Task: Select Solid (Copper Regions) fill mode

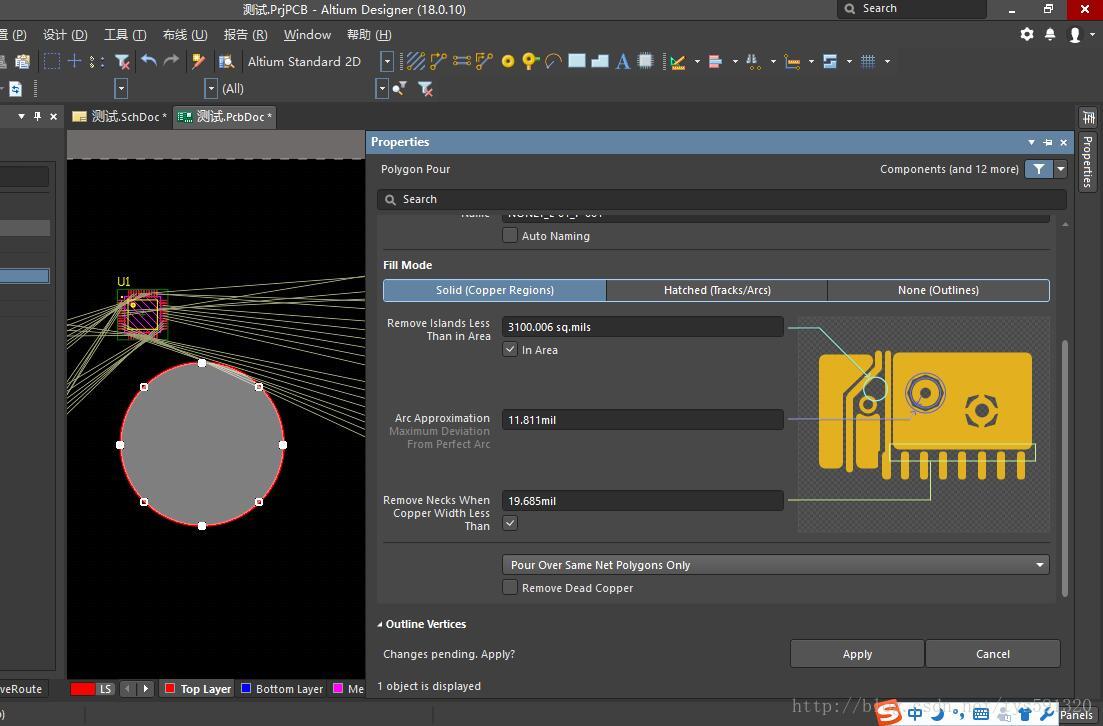Action: (495, 290)
